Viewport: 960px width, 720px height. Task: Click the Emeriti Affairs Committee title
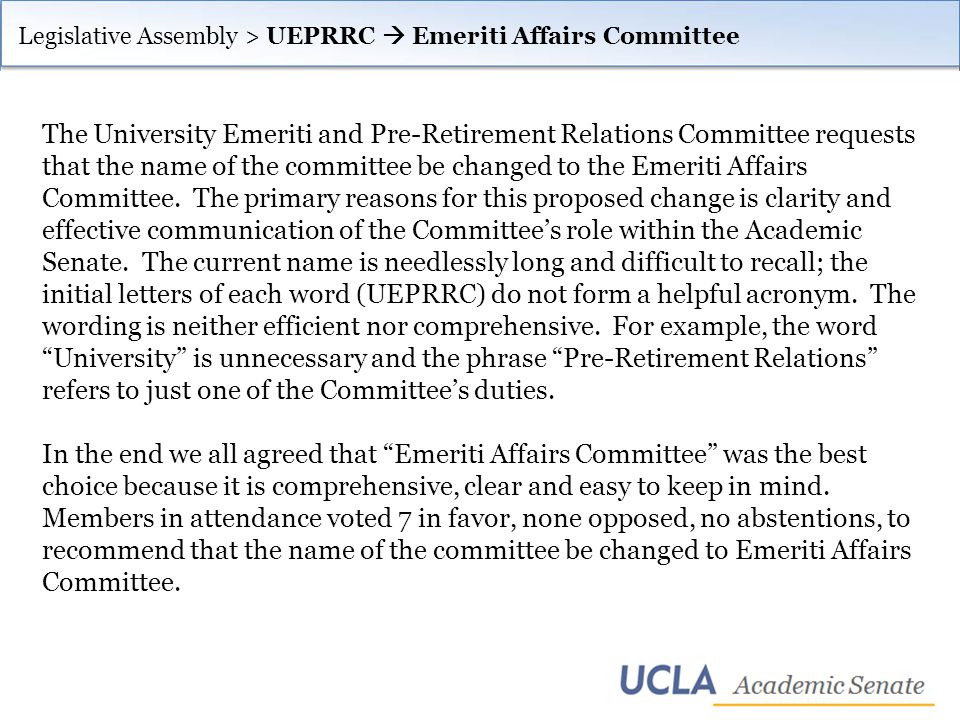point(576,36)
